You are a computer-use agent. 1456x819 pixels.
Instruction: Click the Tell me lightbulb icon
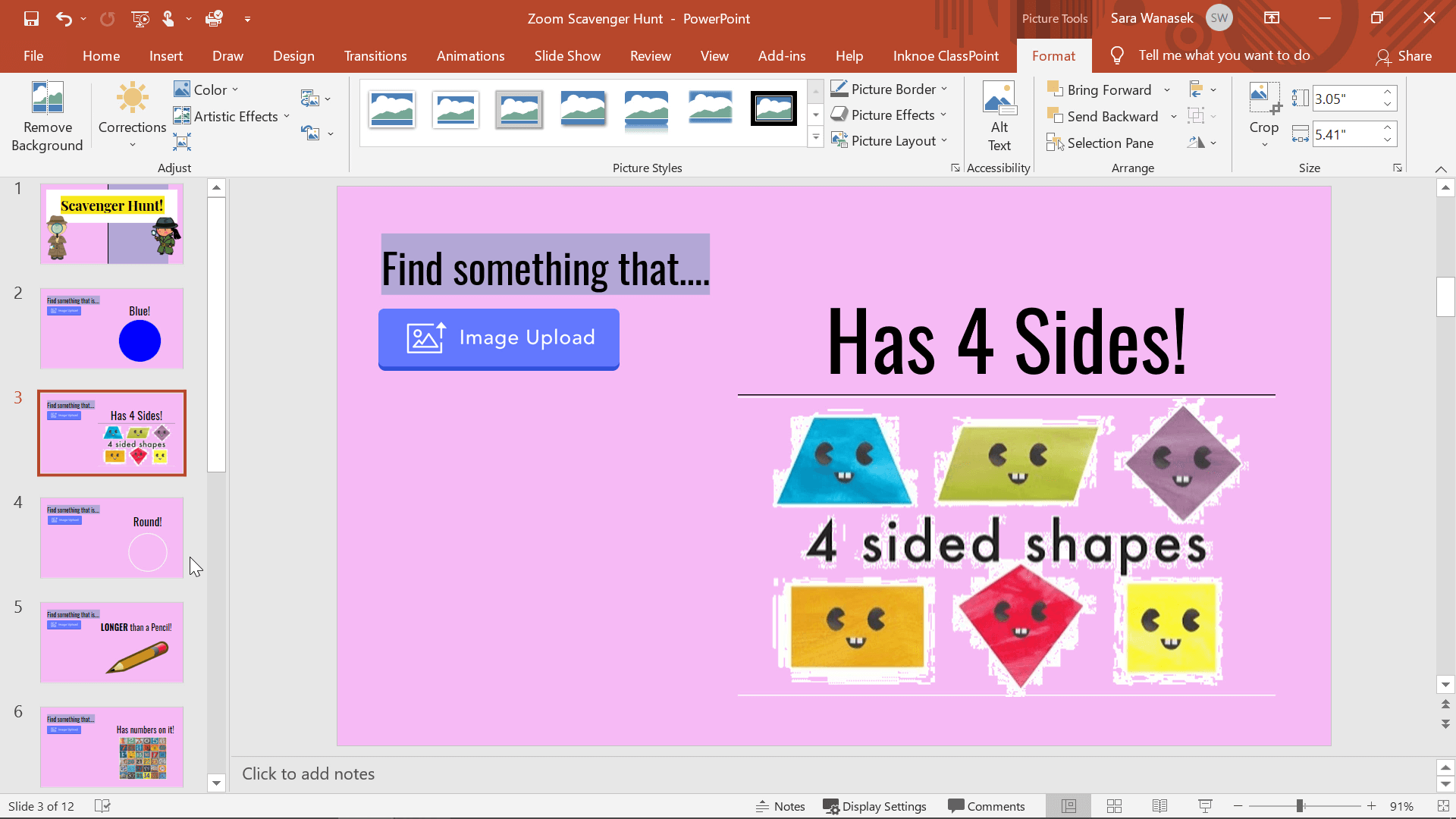point(1117,55)
